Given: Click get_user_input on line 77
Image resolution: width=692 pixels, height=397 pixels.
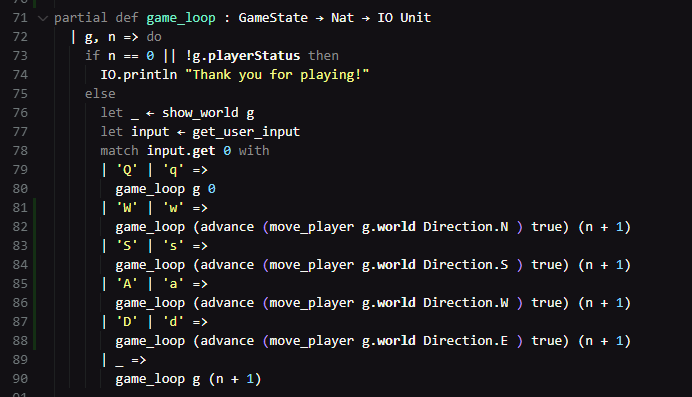Looking at the screenshot, I should [246, 132].
